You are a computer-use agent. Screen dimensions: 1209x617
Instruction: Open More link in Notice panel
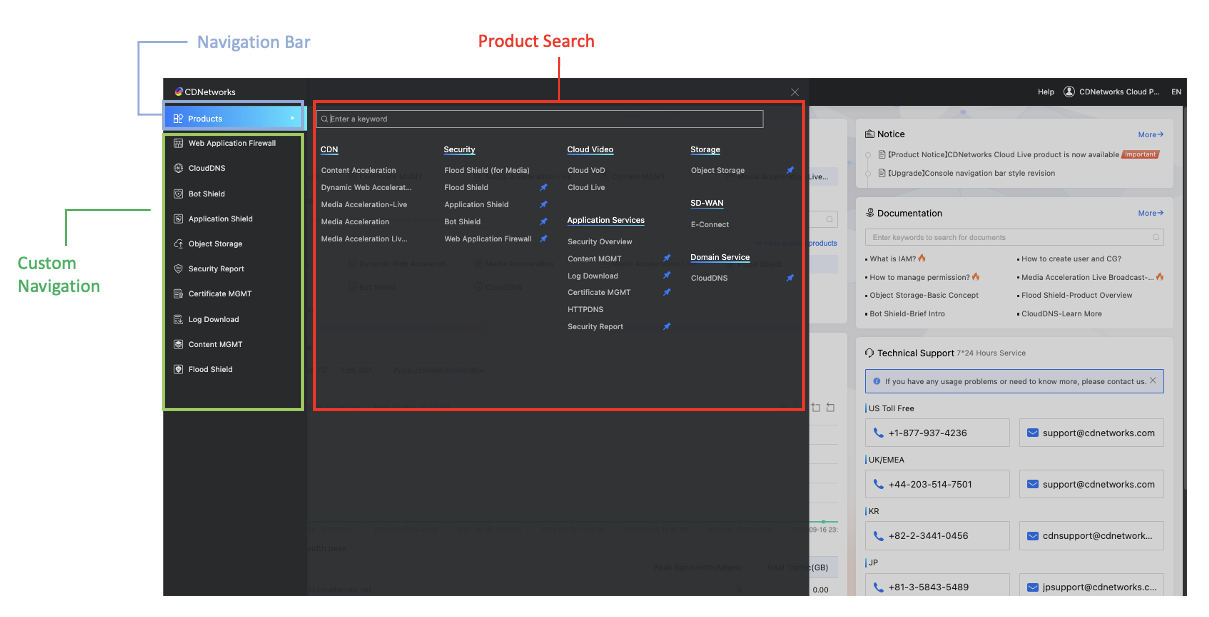tap(1151, 134)
